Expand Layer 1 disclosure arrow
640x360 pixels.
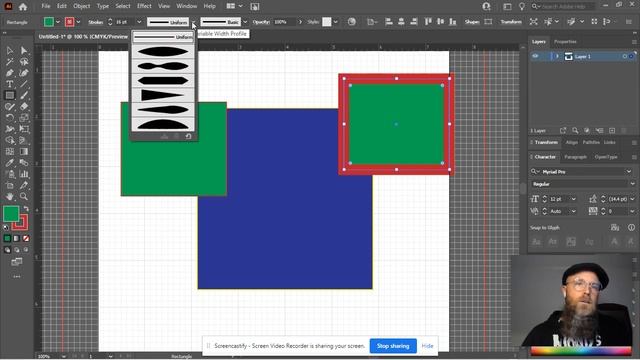(557, 56)
